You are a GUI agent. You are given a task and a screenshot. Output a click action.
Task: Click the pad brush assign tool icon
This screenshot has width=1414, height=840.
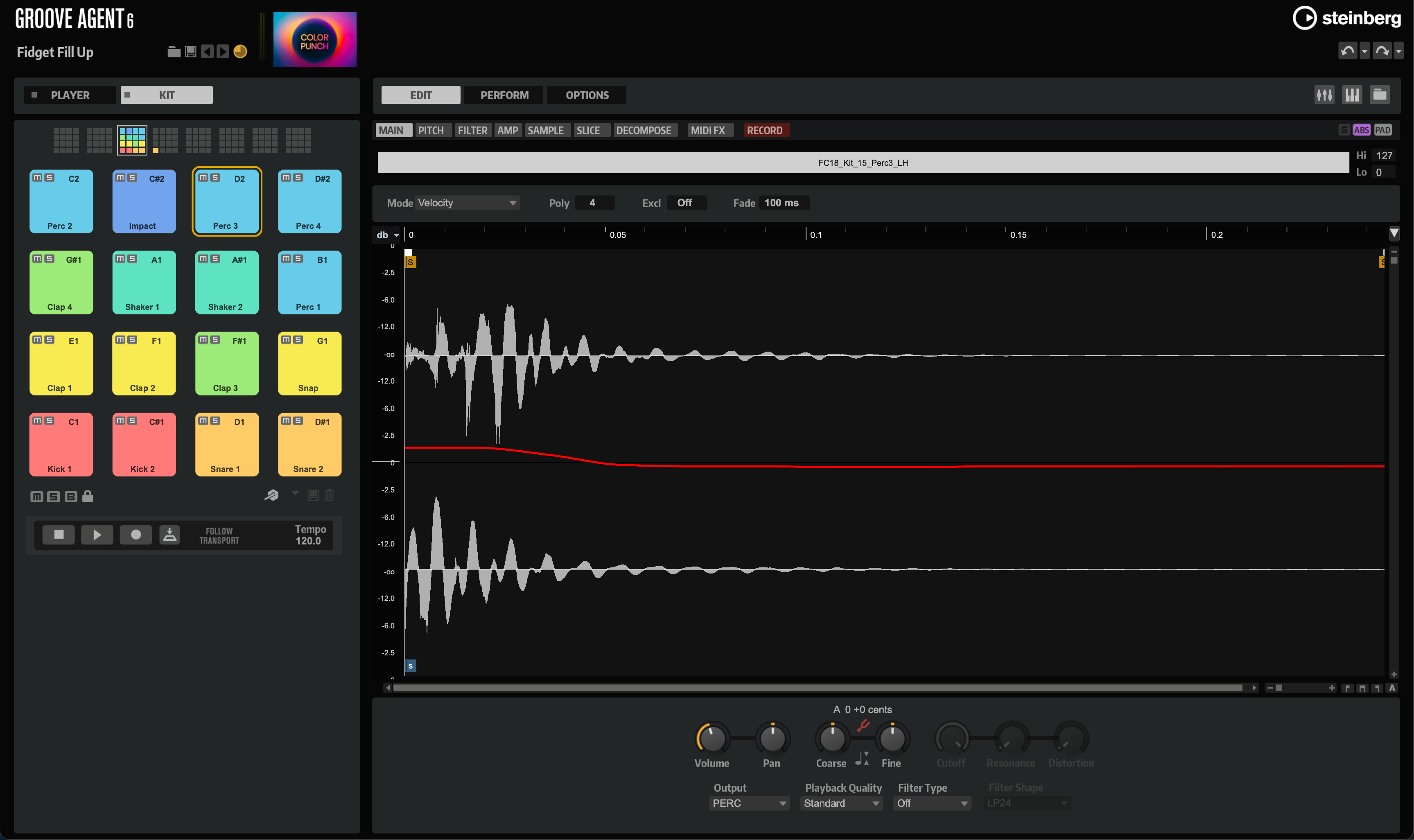click(x=272, y=495)
